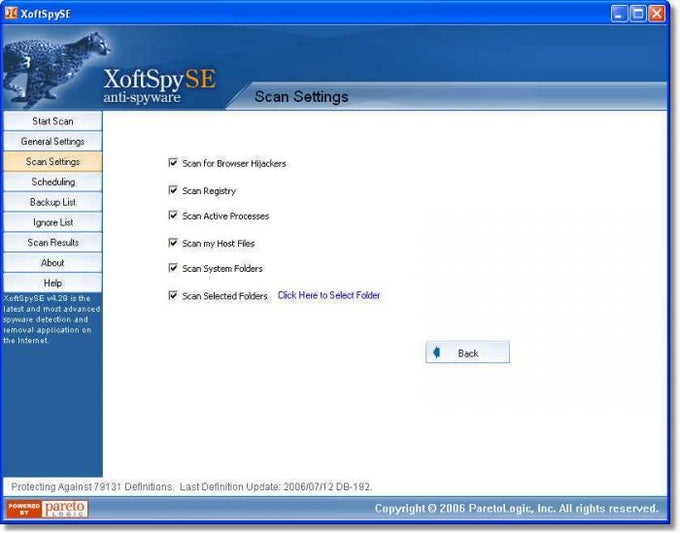Image resolution: width=680 pixels, height=534 pixels.
Task: Uncheck Scan System Folders
Action: pos(173,268)
